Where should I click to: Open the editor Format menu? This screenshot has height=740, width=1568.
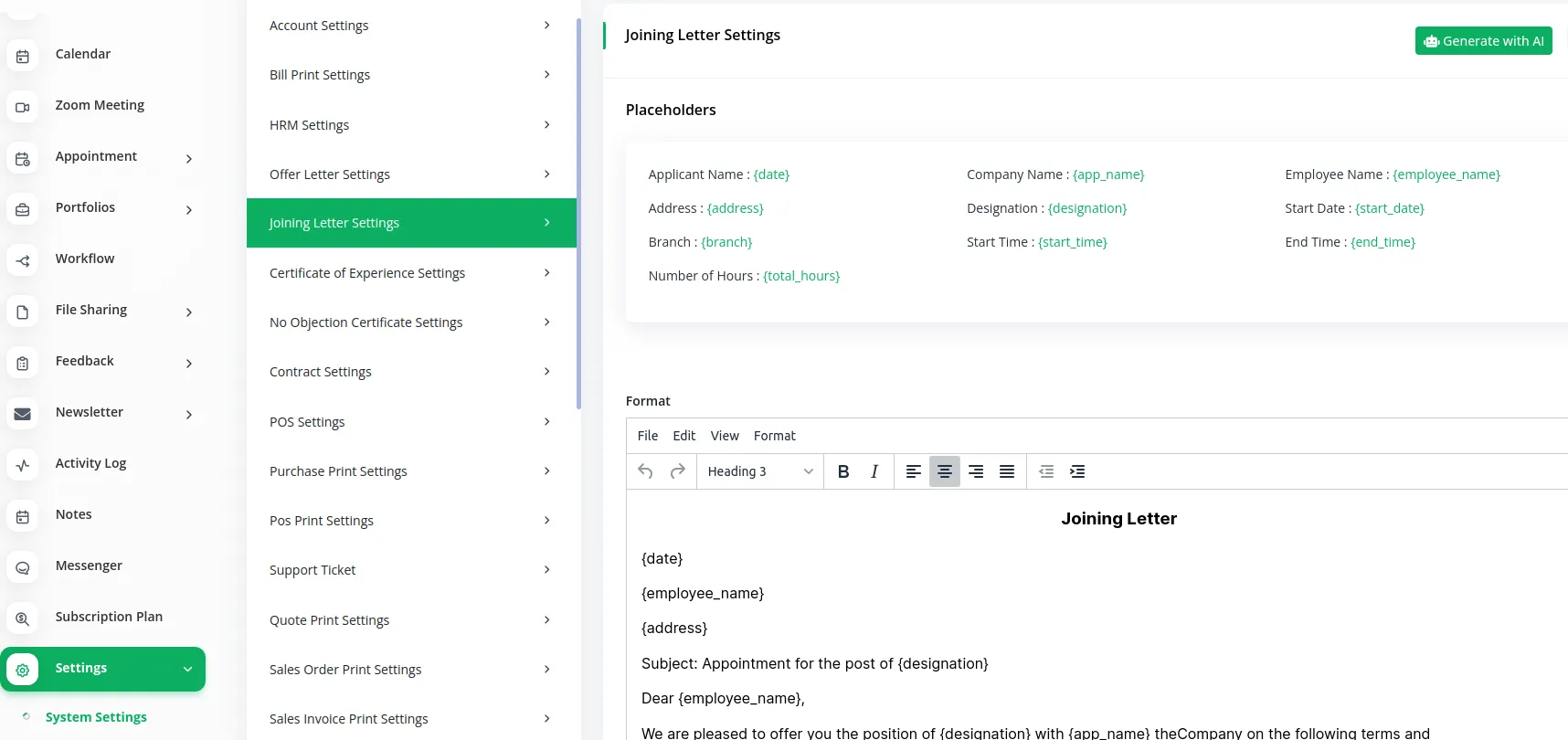(x=774, y=436)
